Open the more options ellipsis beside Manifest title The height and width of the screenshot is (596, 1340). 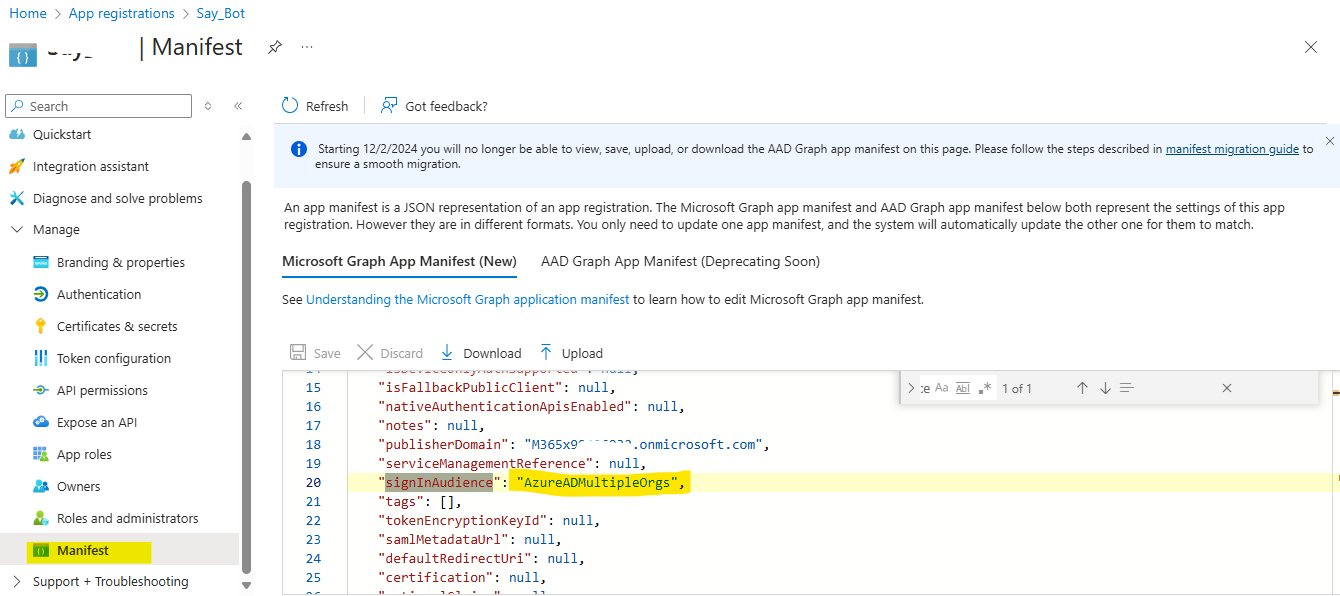(x=307, y=47)
